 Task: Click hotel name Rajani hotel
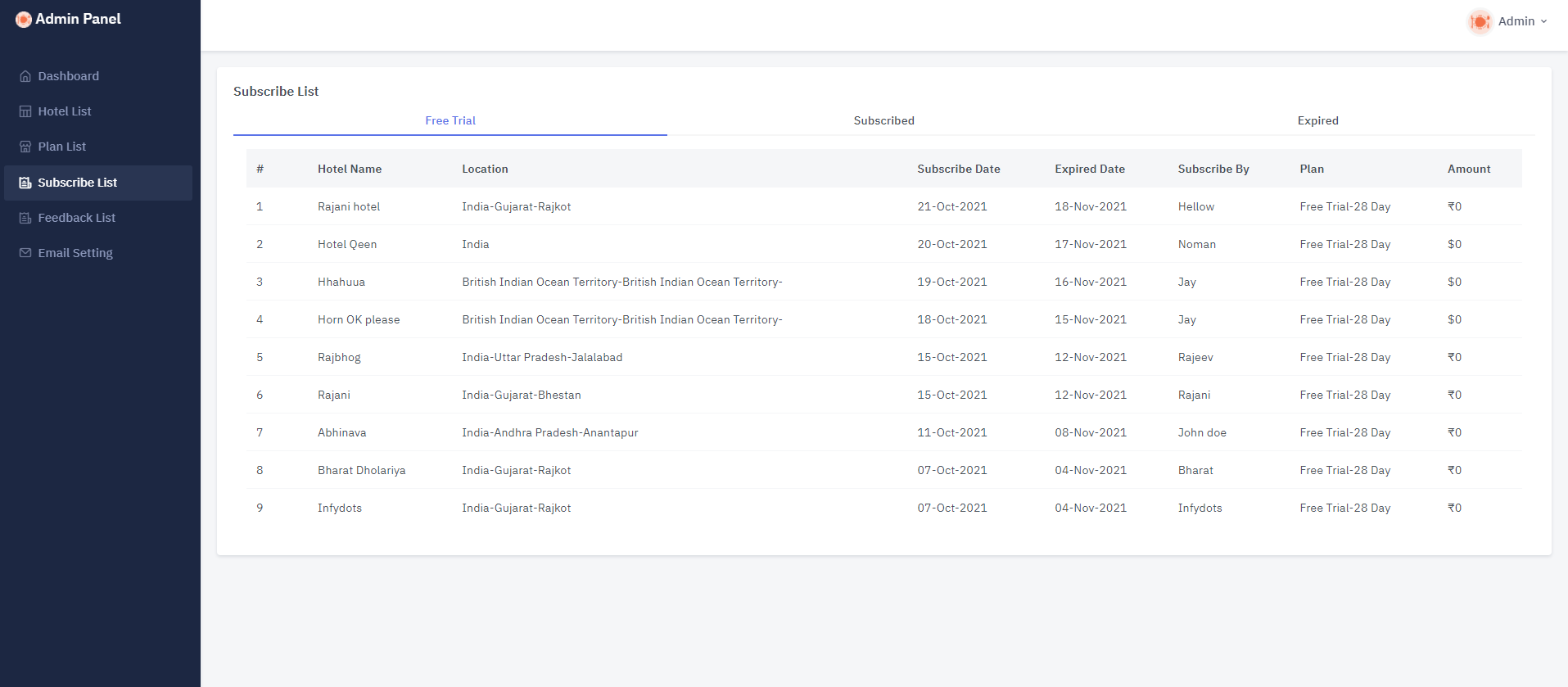349,206
